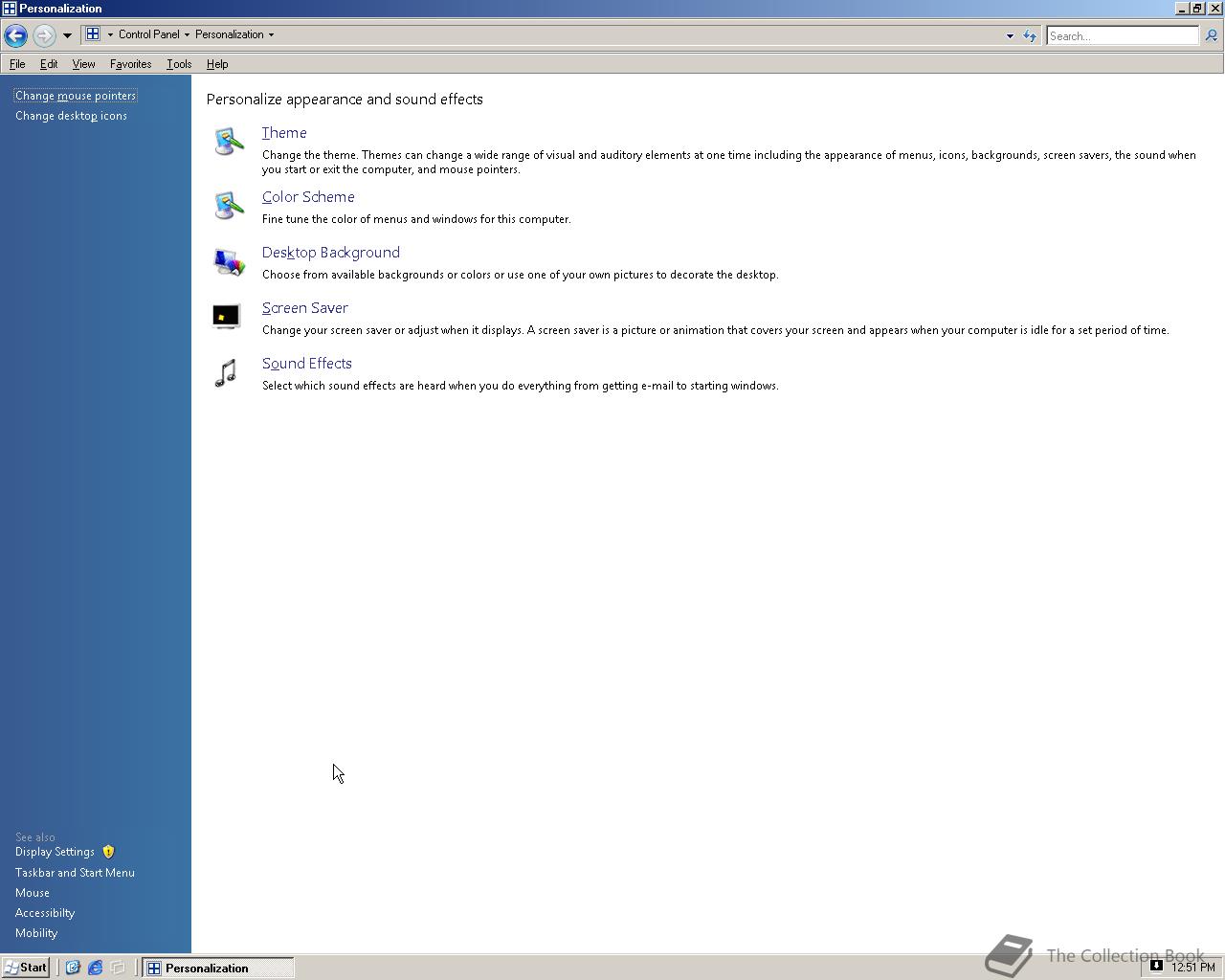The width and height of the screenshot is (1225, 980).
Task: Minimize the Personalization window
Action: click(1182, 9)
